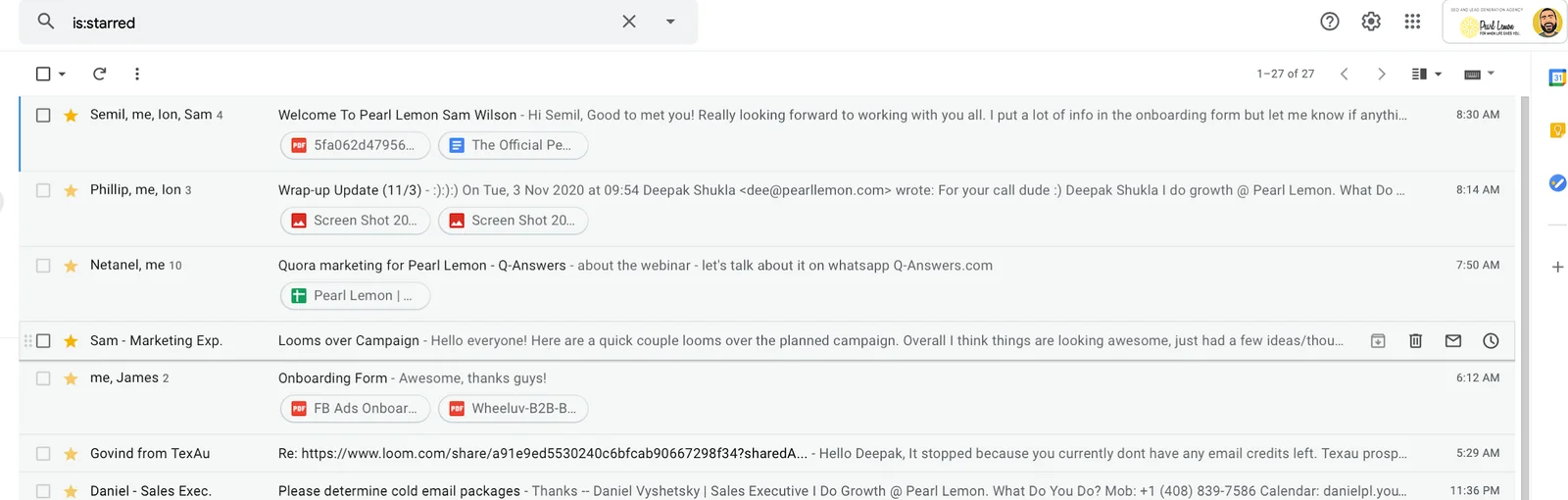Image resolution: width=1568 pixels, height=500 pixels.
Task: Open the Settings gear icon
Action: click(1371, 22)
